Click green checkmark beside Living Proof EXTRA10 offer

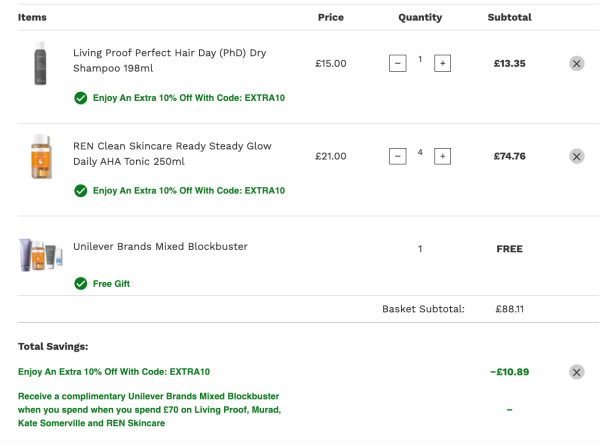point(80,98)
